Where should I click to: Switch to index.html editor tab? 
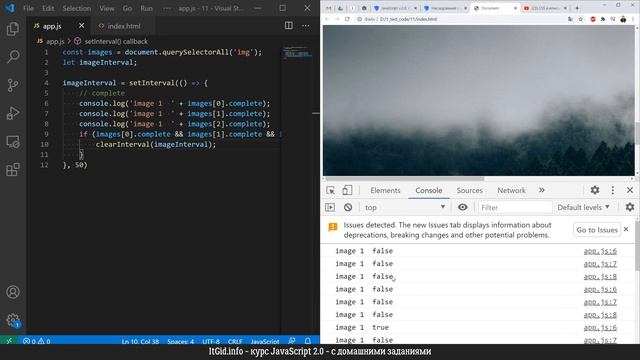124,26
